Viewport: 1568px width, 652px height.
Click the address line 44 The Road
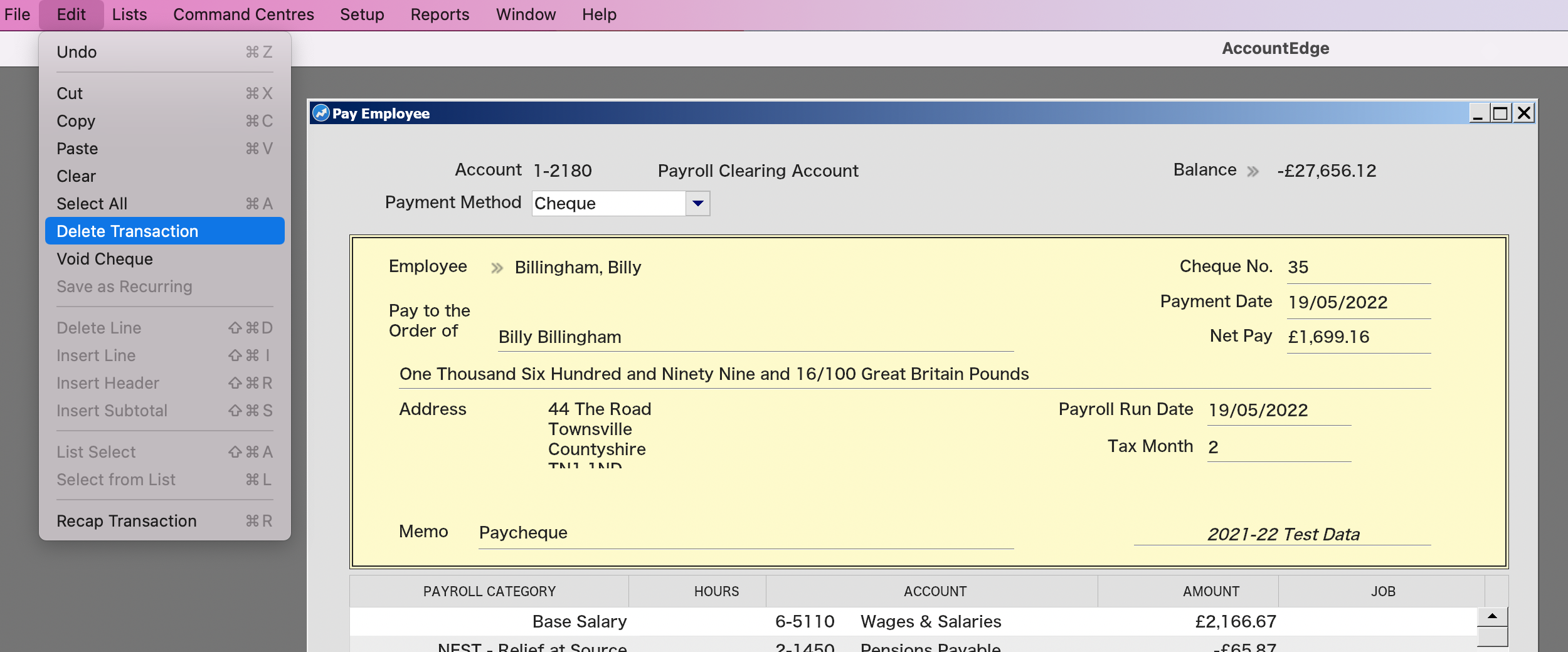pos(600,409)
